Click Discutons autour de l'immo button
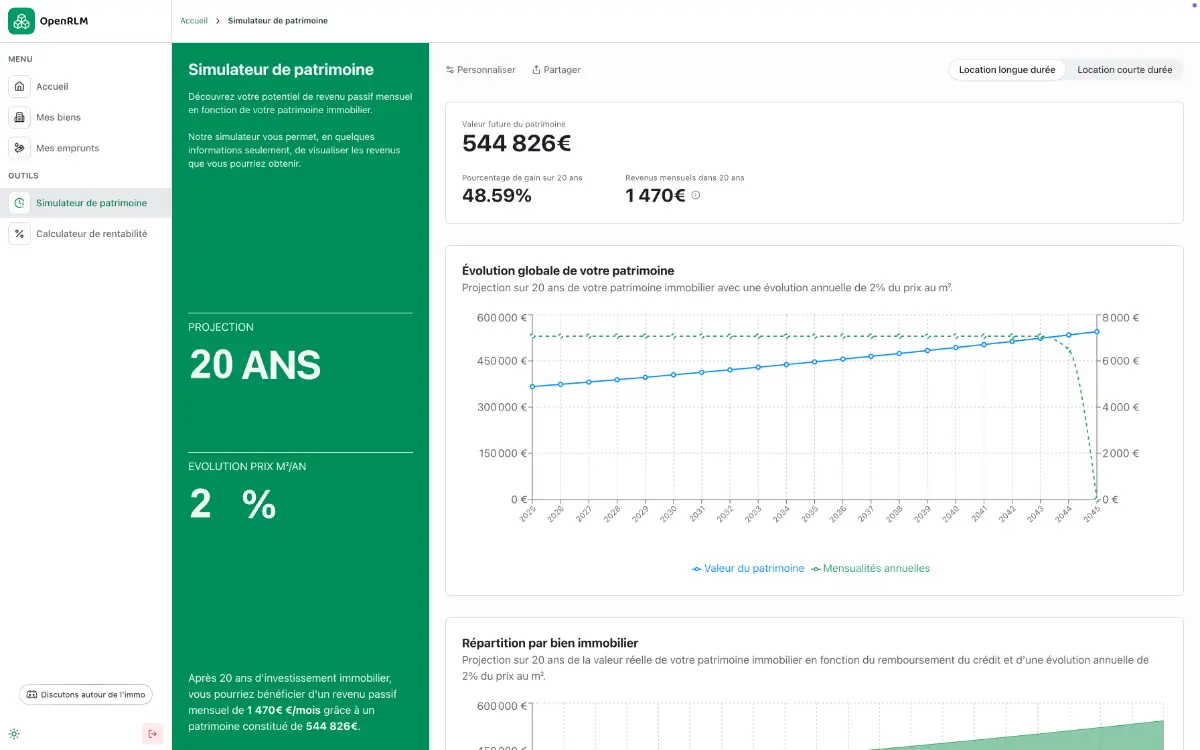Image resolution: width=1200 pixels, height=750 pixels. 86,694
